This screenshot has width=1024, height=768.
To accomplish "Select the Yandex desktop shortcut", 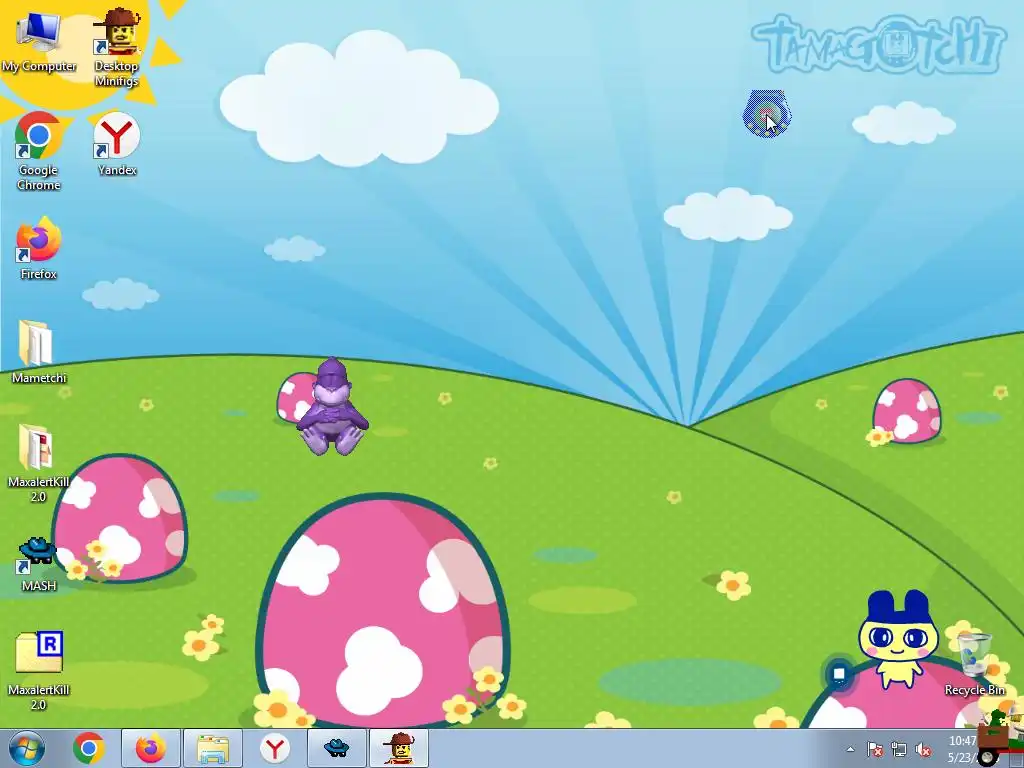I will pos(117,144).
